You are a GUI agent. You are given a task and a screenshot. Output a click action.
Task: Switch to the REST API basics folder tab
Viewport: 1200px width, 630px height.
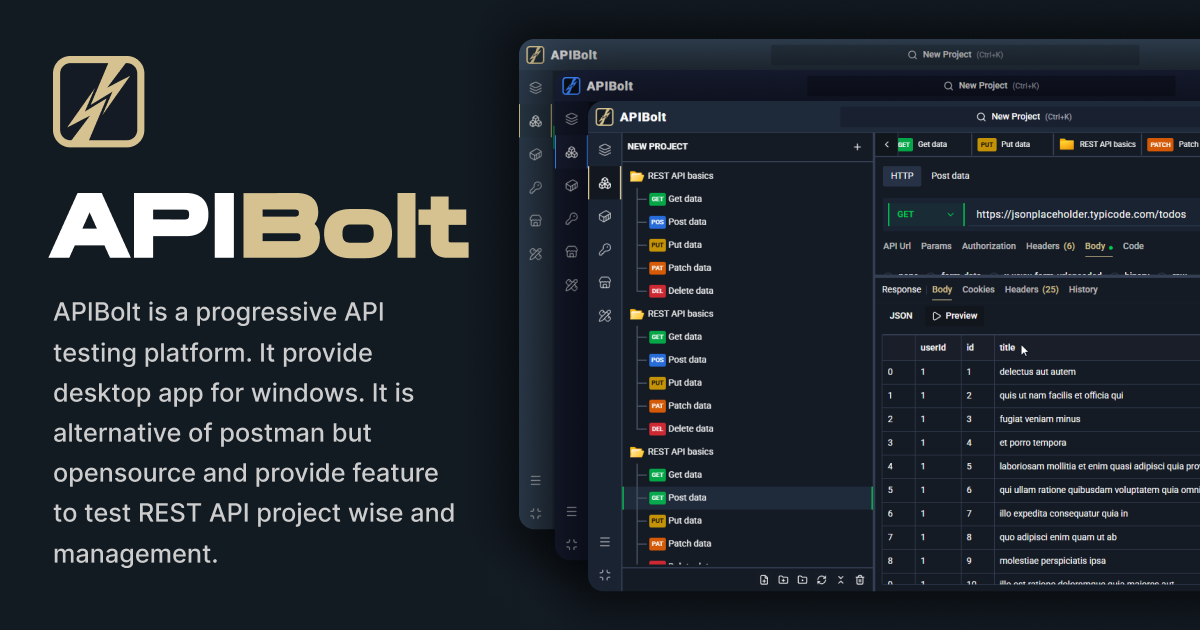click(x=1097, y=145)
